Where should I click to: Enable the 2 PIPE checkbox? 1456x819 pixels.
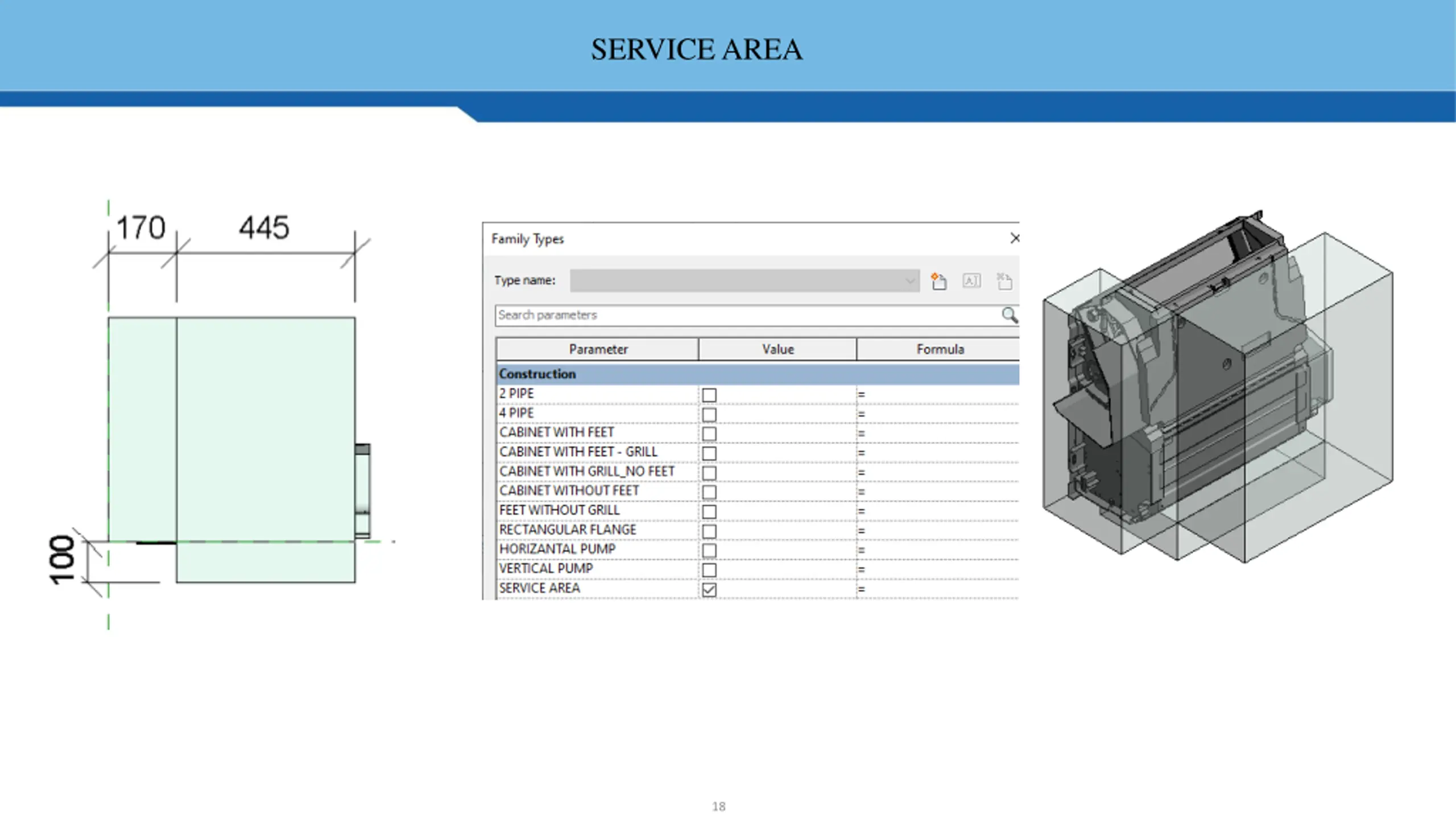tap(709, 395)
